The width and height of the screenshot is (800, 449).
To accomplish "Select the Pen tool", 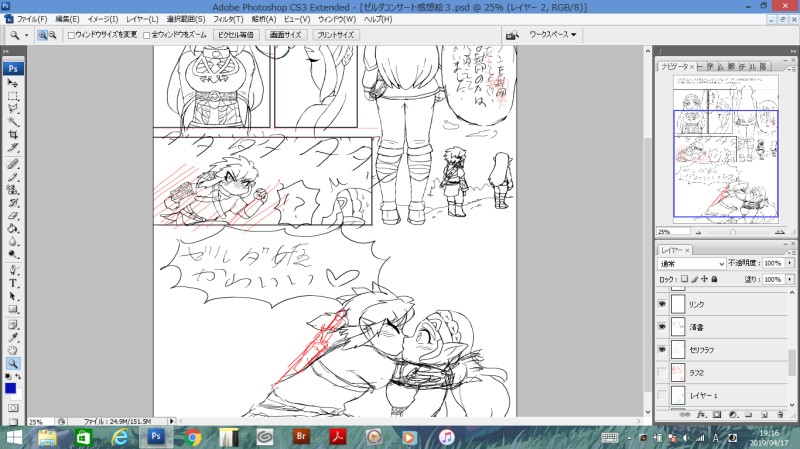I will [x=13, y=270].
